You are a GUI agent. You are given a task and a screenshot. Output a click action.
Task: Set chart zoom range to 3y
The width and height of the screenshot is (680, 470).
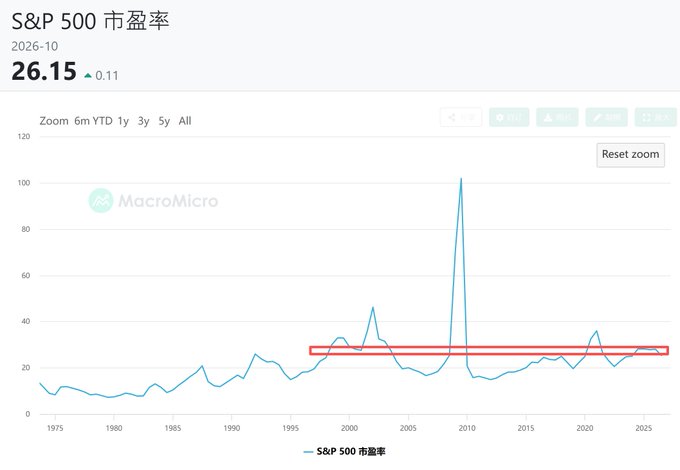(x=144, y=121)
